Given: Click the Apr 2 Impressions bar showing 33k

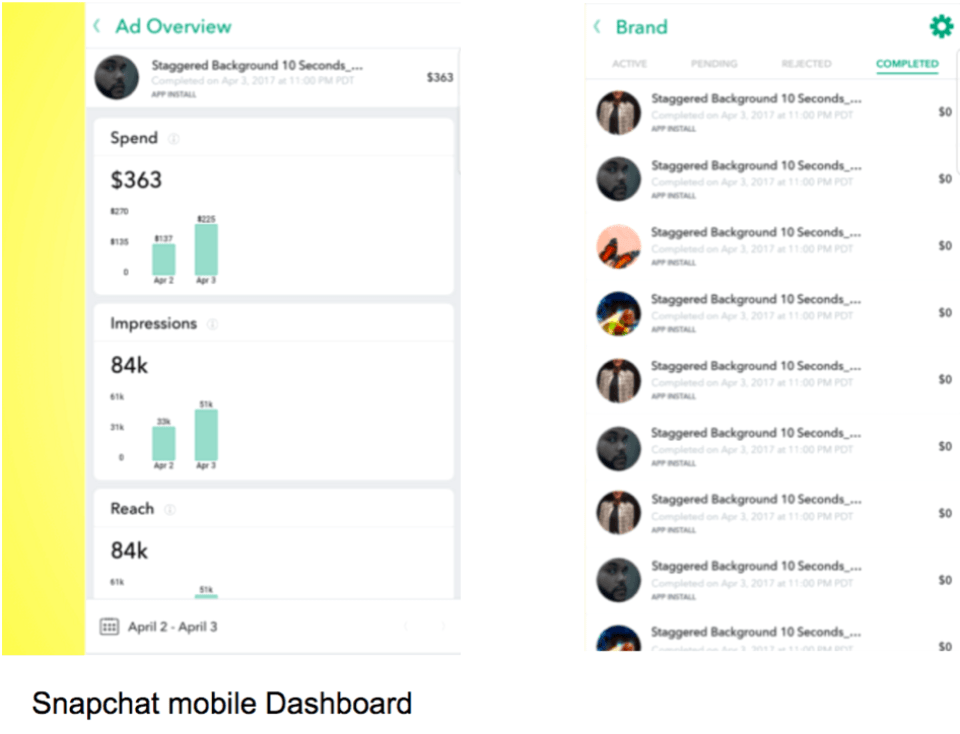Looking at the screenshot, I should 163,443.
